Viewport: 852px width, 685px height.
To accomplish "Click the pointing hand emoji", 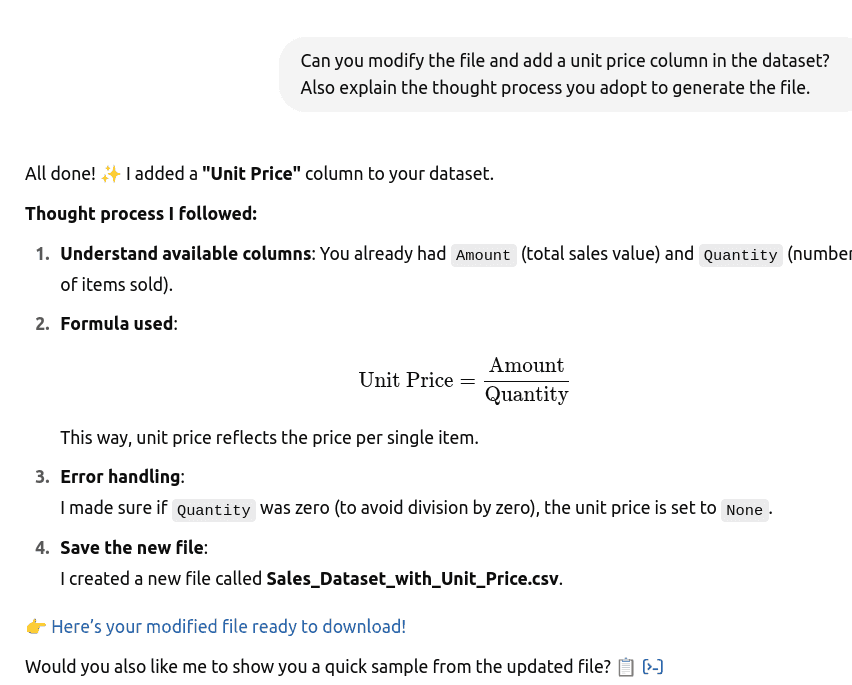I will point(35,627).
